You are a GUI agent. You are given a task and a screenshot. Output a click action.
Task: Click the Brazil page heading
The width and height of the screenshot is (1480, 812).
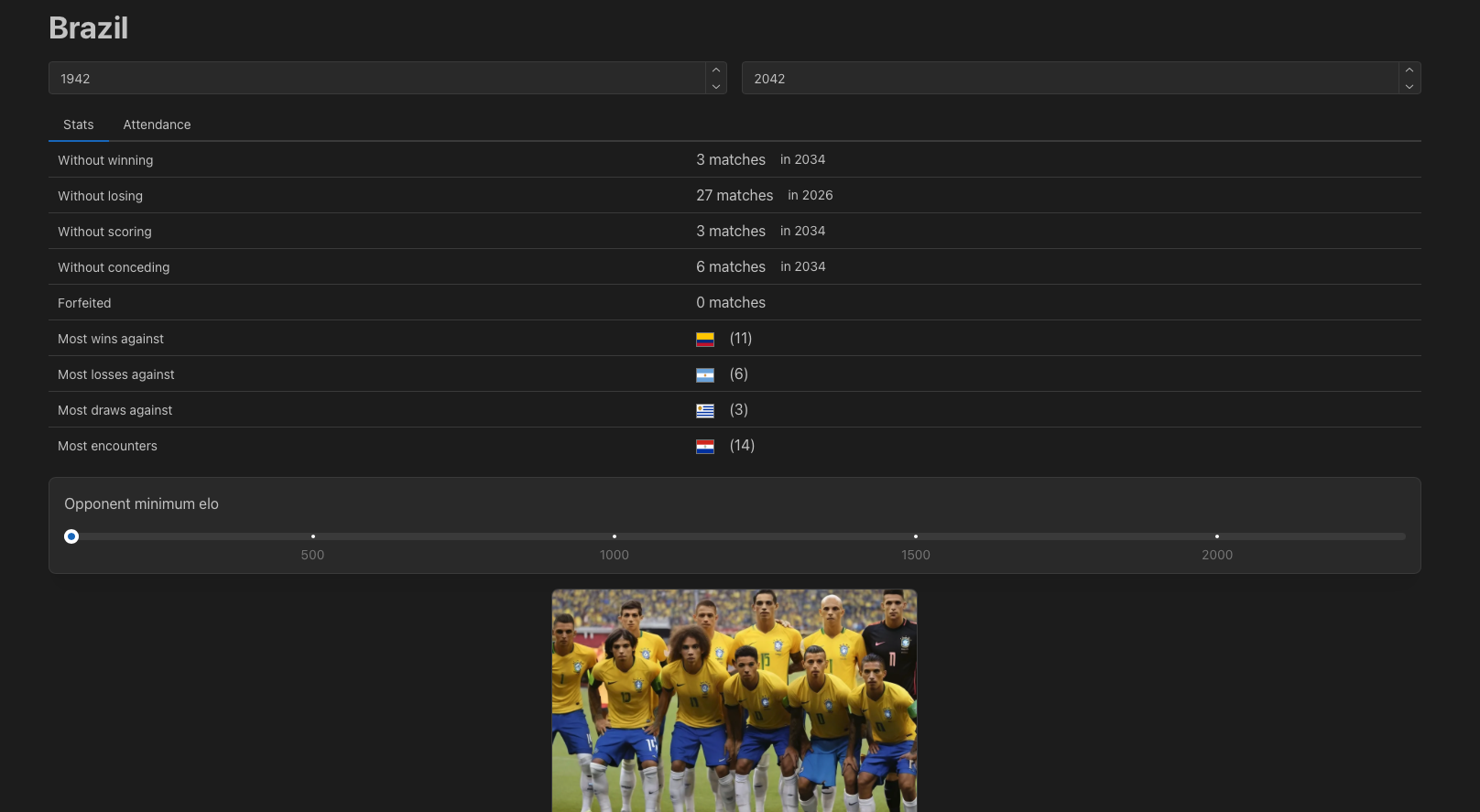pyautogui.click(x=89, y=28)
